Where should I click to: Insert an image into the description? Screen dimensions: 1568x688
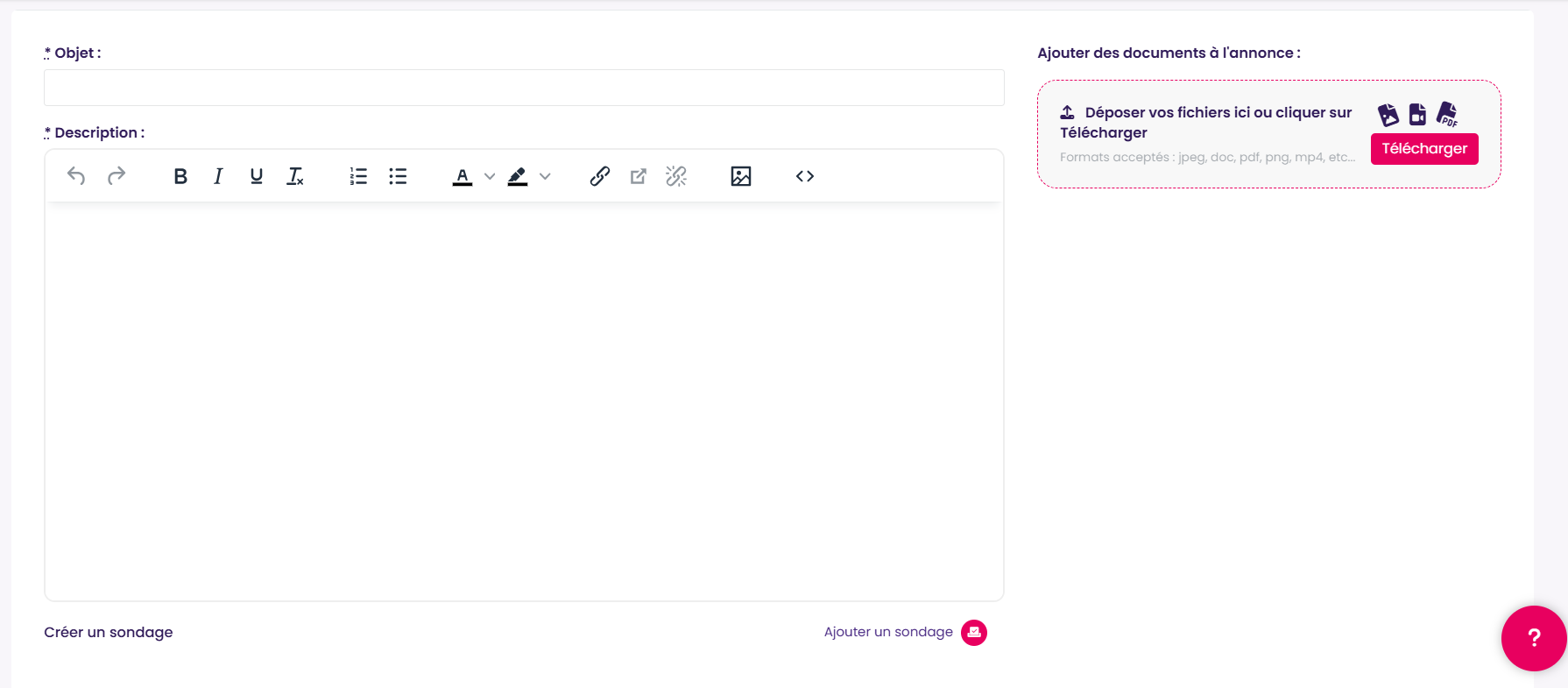coord(741,176)
